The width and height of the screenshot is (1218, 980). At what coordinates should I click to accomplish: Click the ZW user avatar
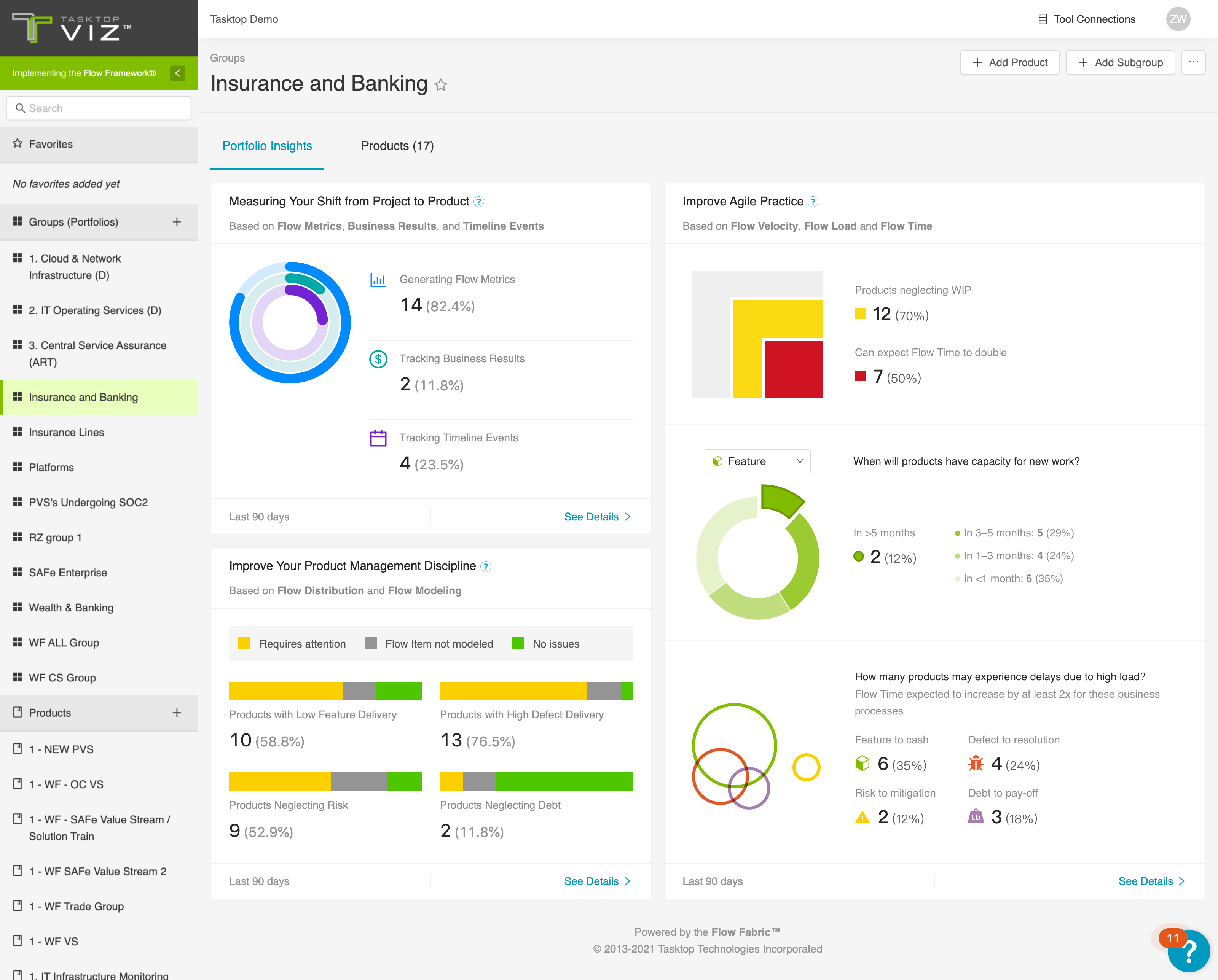point(1178,19)
